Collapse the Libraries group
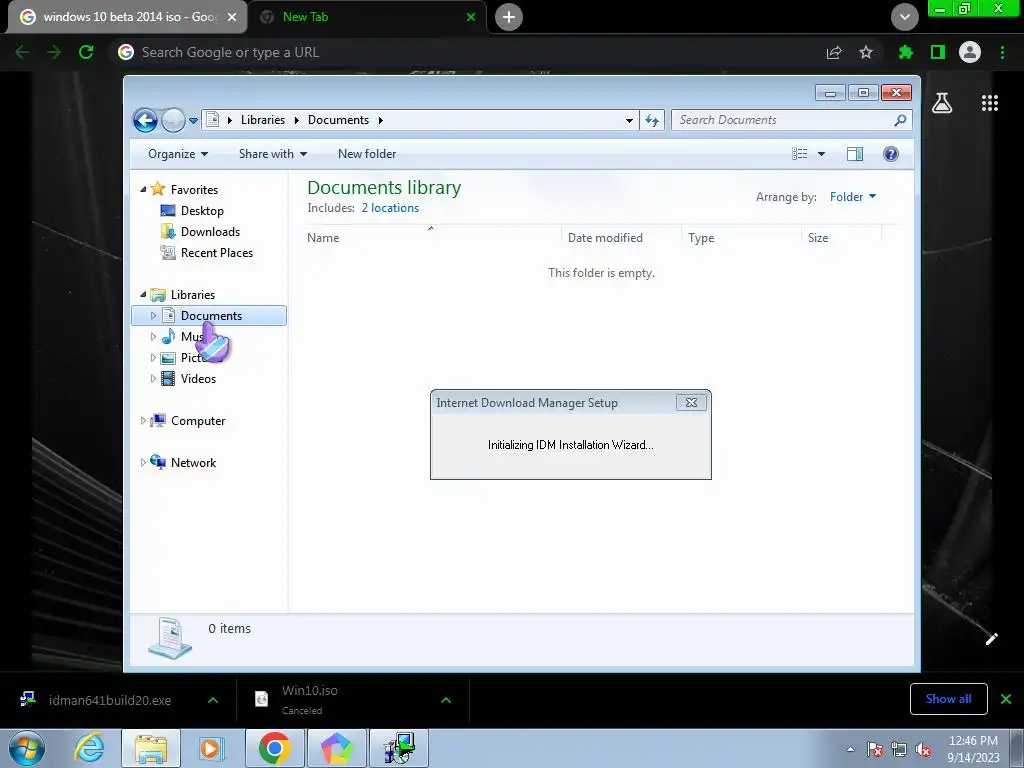The width and height of the screenshot is (1024, 768). (143, 295)
